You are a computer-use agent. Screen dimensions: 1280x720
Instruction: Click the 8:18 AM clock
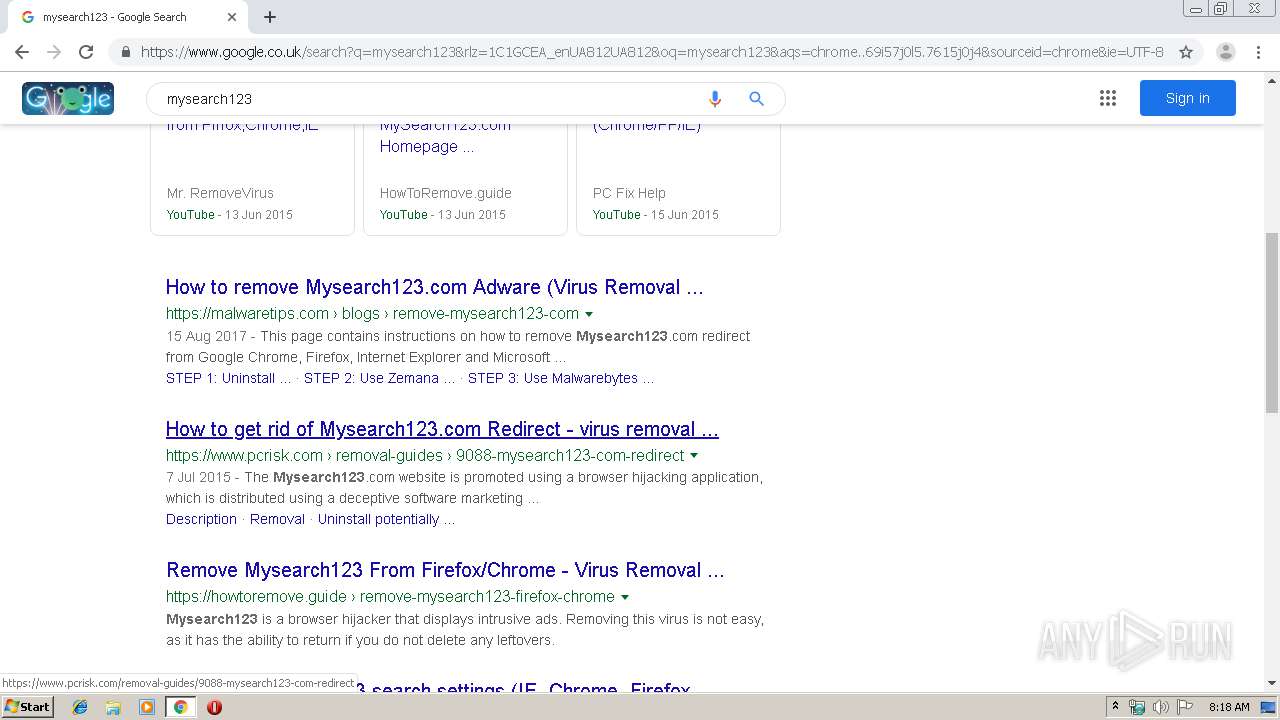point(1229,707)
